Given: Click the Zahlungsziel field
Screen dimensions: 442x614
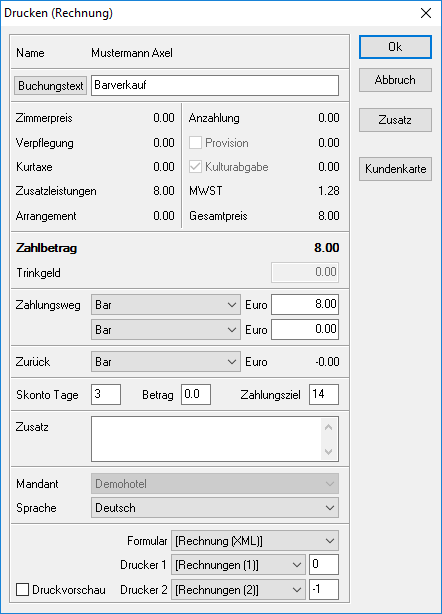Looking at the screenshot, I should tap(324, 394).
